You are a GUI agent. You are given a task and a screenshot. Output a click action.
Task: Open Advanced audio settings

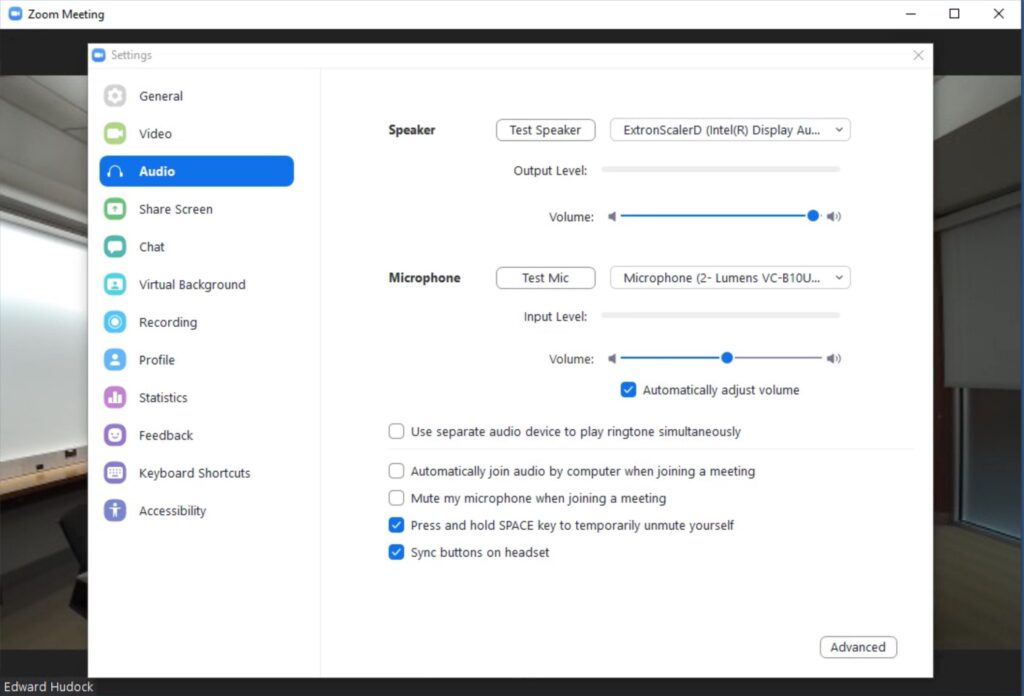(858, 647)
